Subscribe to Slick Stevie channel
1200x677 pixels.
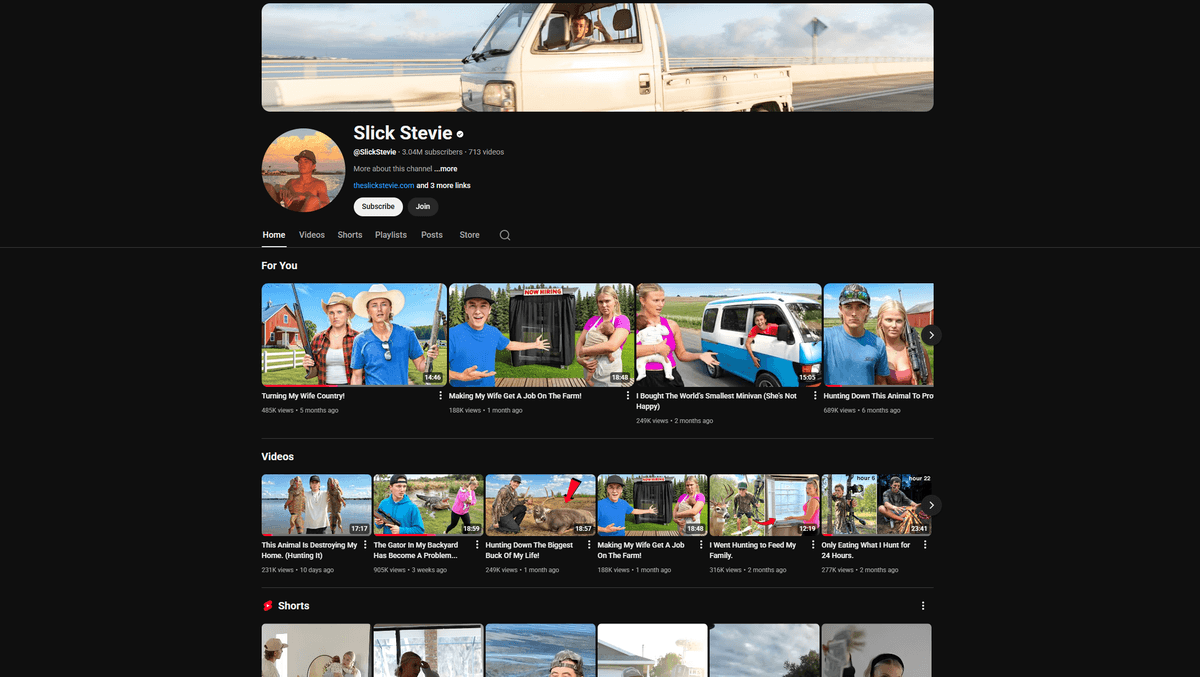click(x=378, y=207)
